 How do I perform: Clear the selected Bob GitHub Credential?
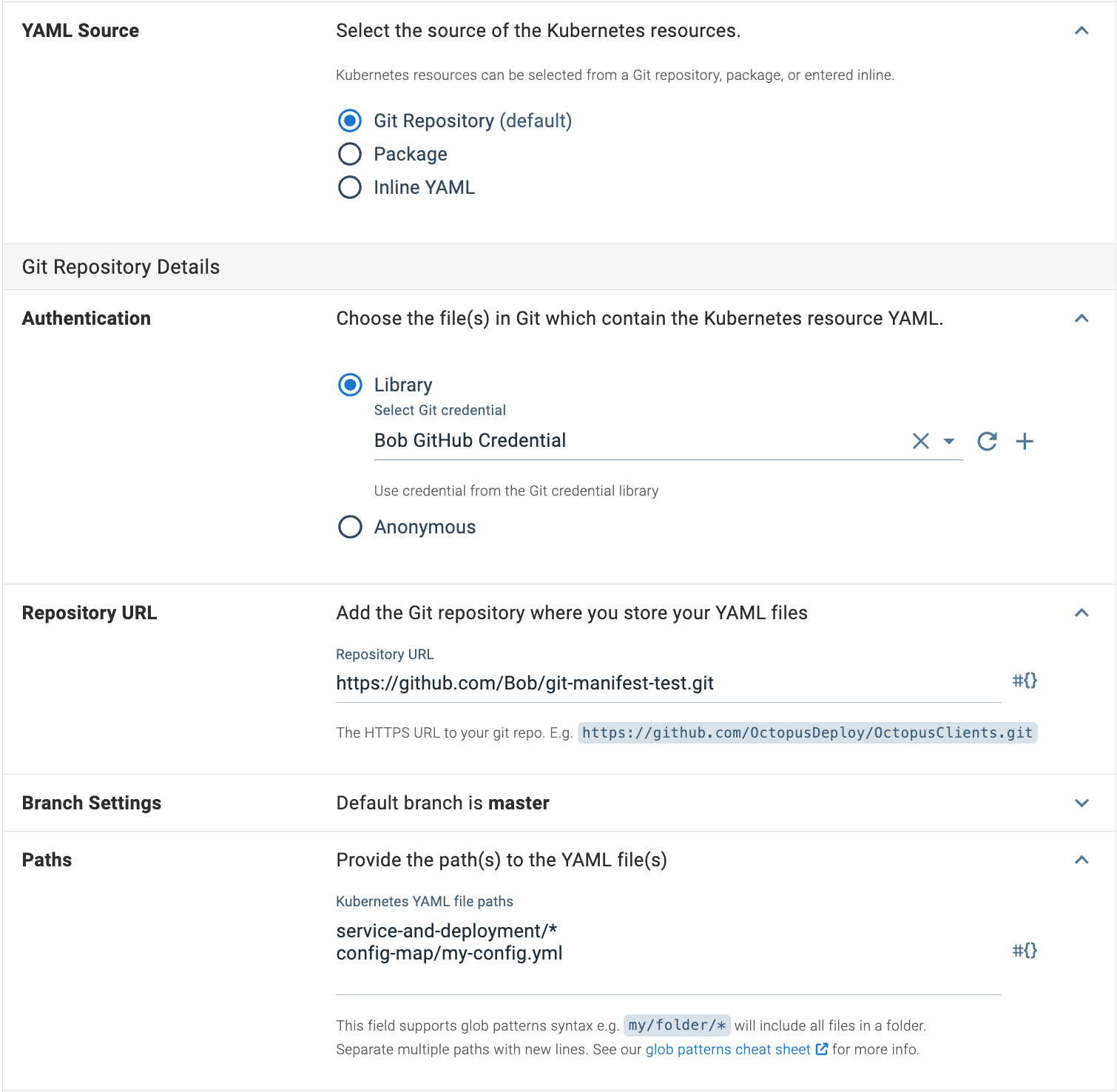click(x=920, y=441)
